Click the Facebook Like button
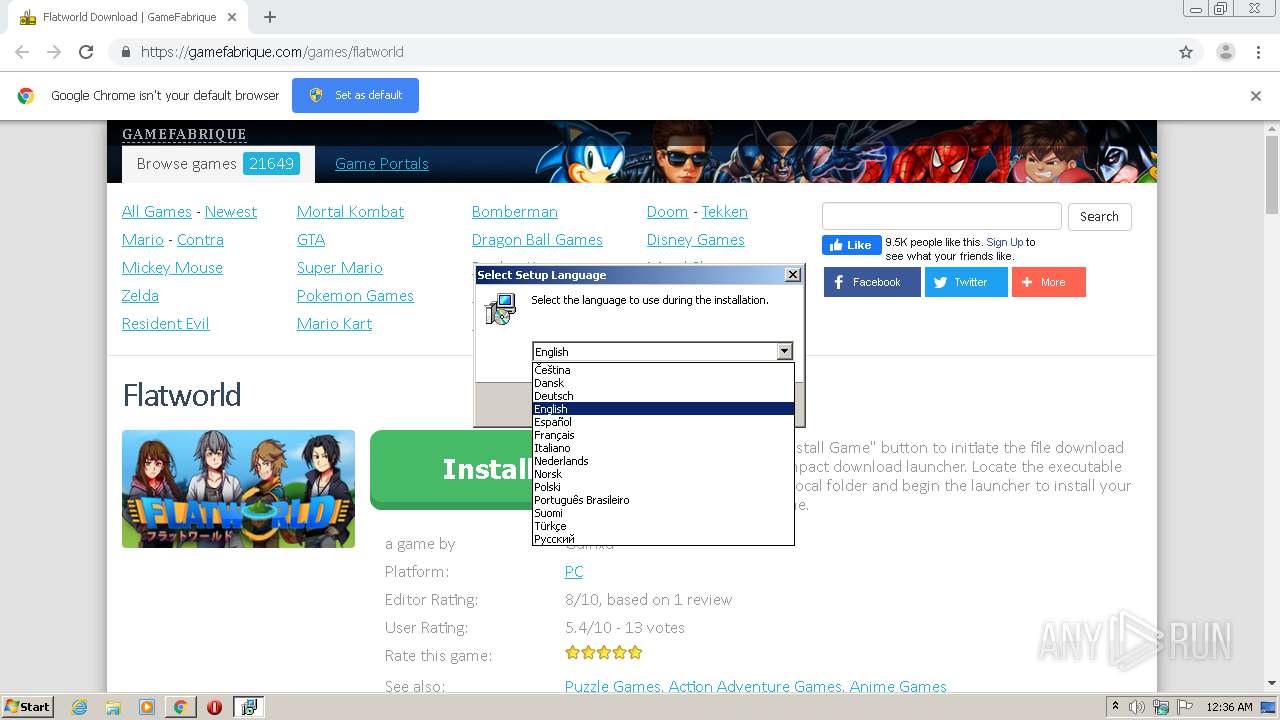The width and height of the screenshot is (1280, 720). (851, 245)
